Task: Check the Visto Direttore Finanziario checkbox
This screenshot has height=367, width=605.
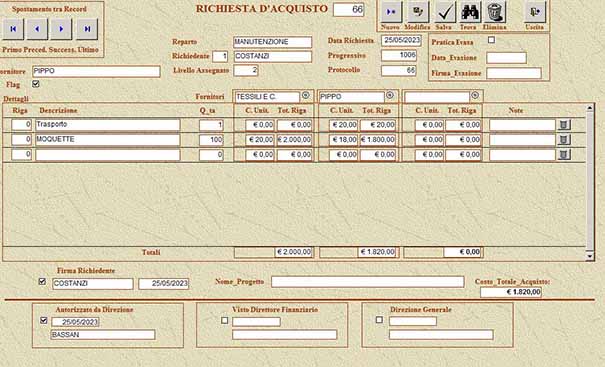Action: tap(225, 320)
